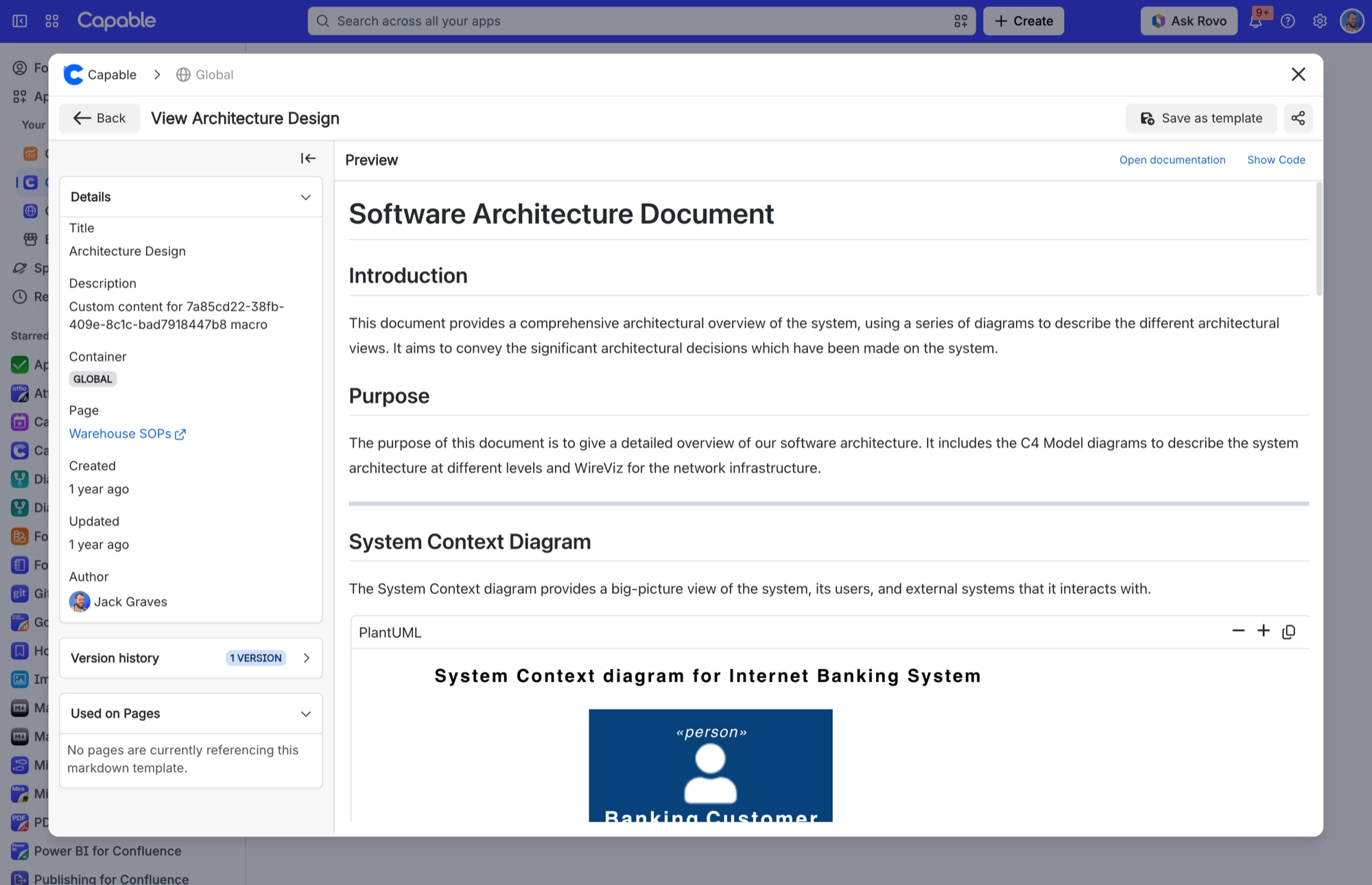Copy the PlantUML diagram code
The width and height of the screenshot is (1372, 885).
tap(1289, 632)
